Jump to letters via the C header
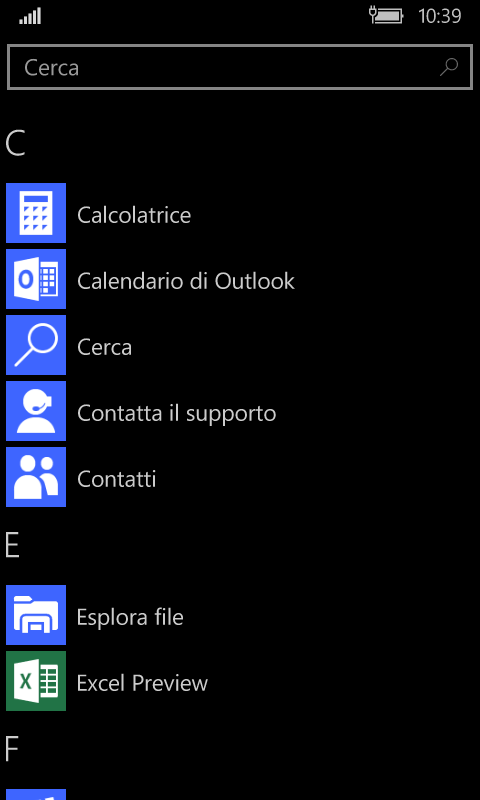 point(15,143)
